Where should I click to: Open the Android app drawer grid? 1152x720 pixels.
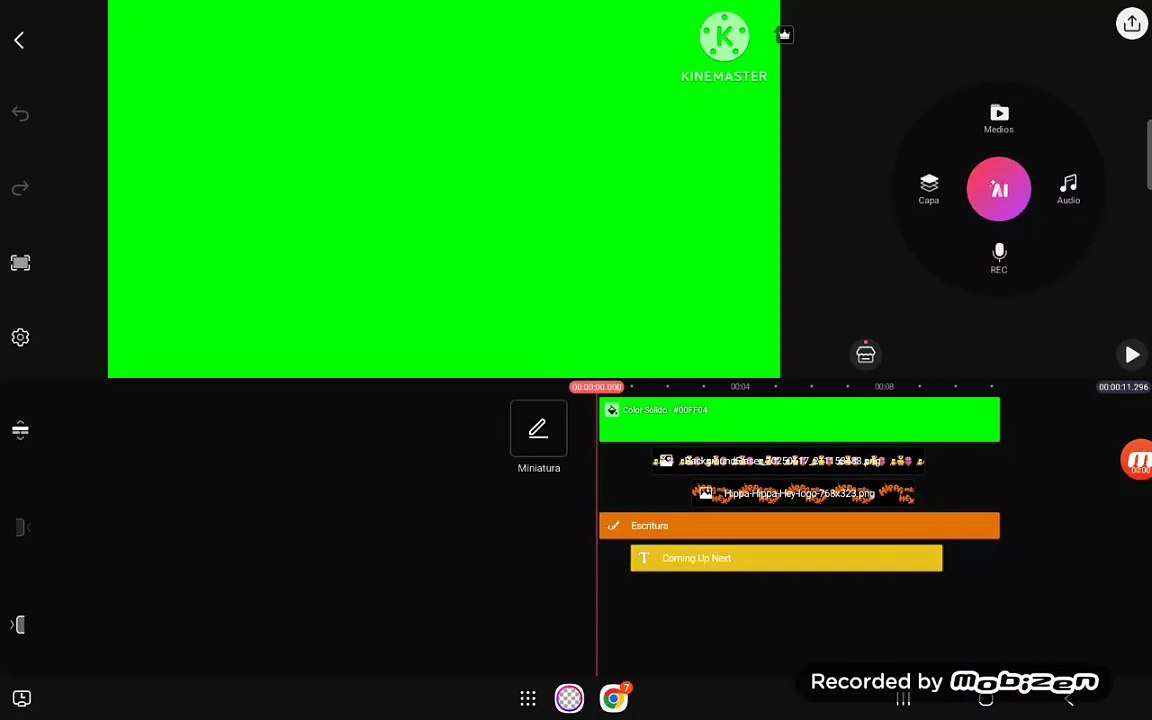pyautogui.click(x=528, y=699)
